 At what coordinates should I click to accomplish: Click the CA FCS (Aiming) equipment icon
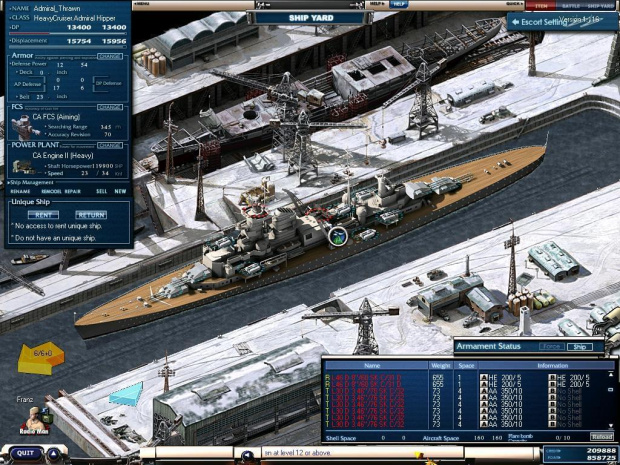click(24, 126)
